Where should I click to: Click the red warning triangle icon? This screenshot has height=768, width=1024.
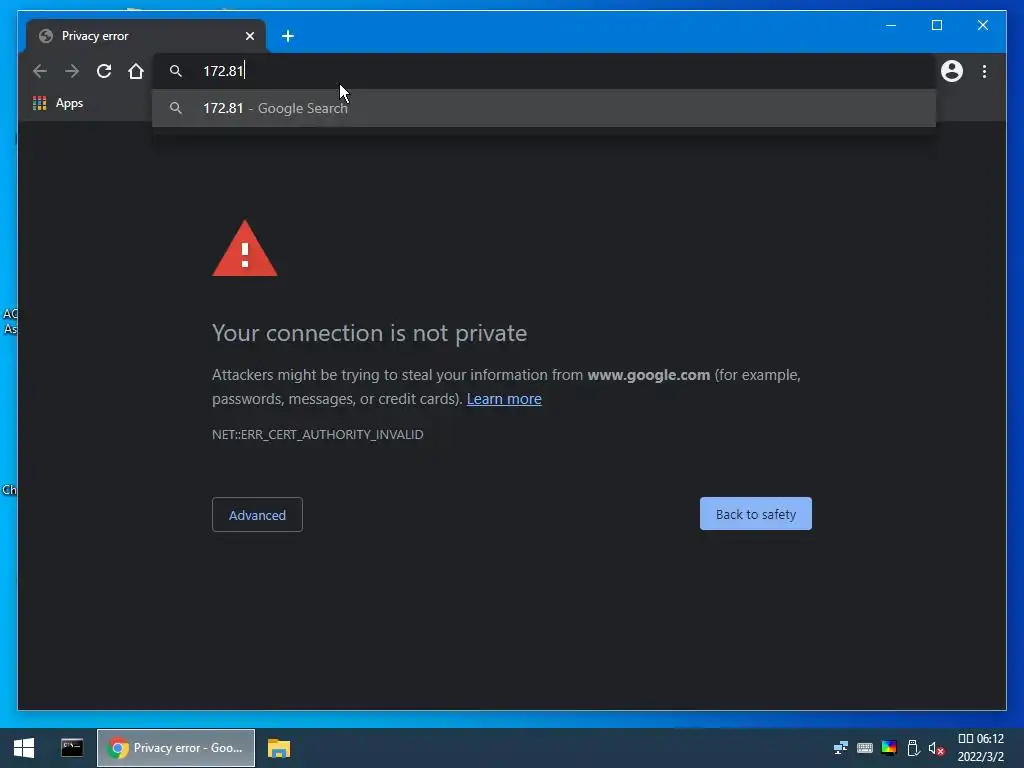click(245, 249)
